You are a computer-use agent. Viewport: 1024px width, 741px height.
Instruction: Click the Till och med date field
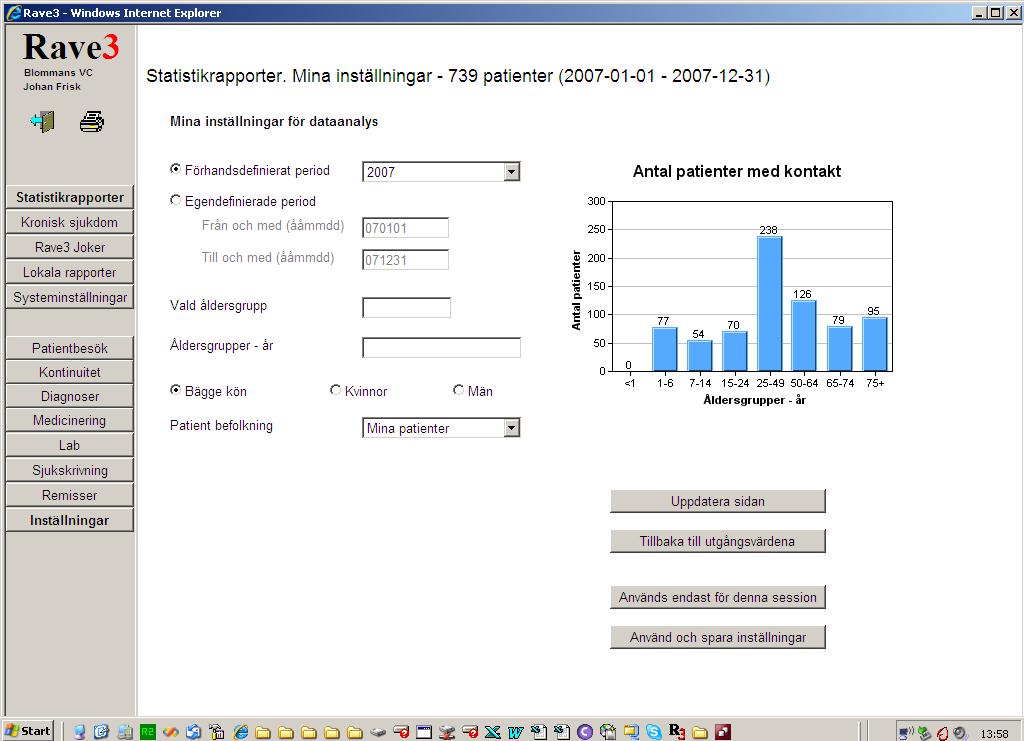point(406,260)
